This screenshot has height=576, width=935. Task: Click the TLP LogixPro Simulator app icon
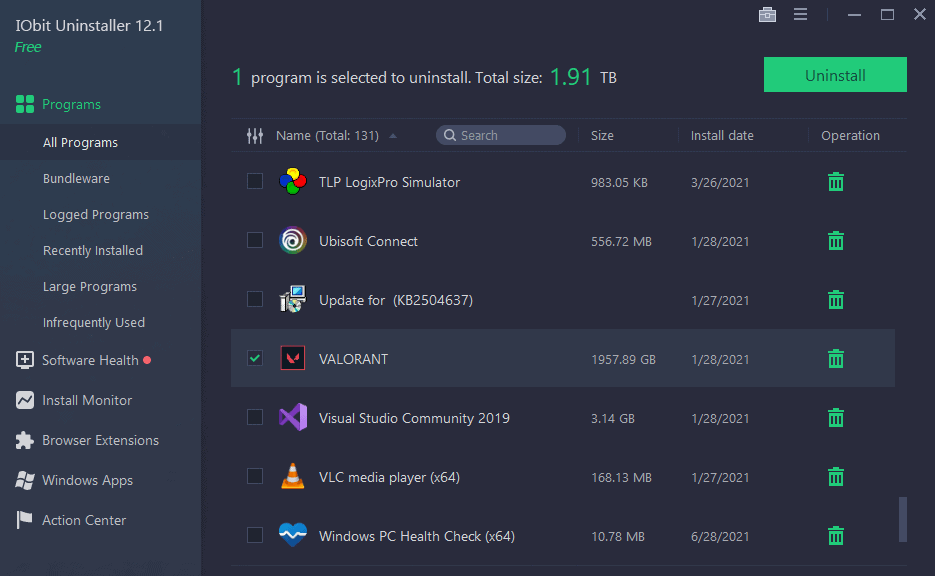[x=293, y=181]
